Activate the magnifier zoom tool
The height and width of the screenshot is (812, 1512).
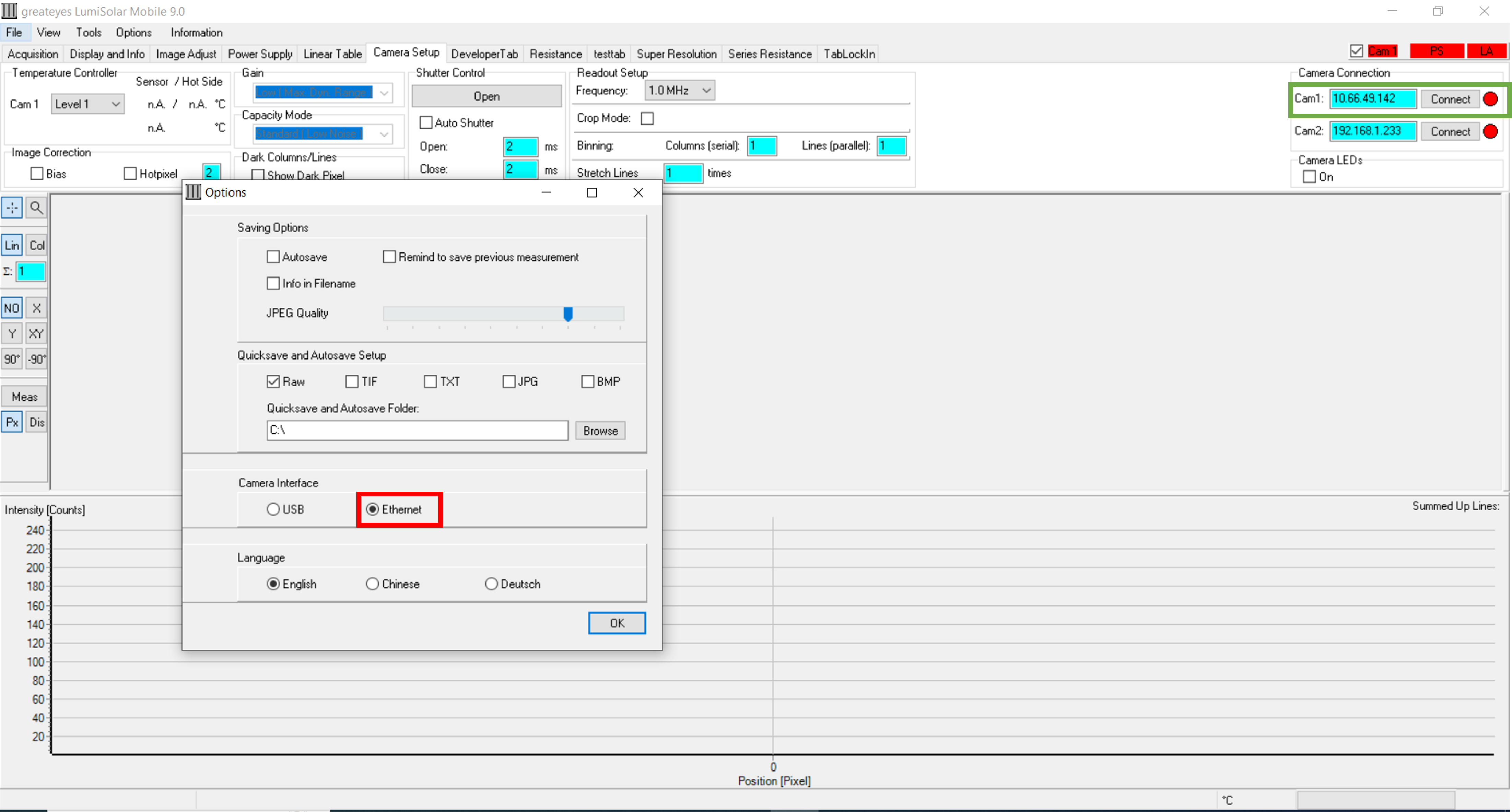tap(36, 208)
